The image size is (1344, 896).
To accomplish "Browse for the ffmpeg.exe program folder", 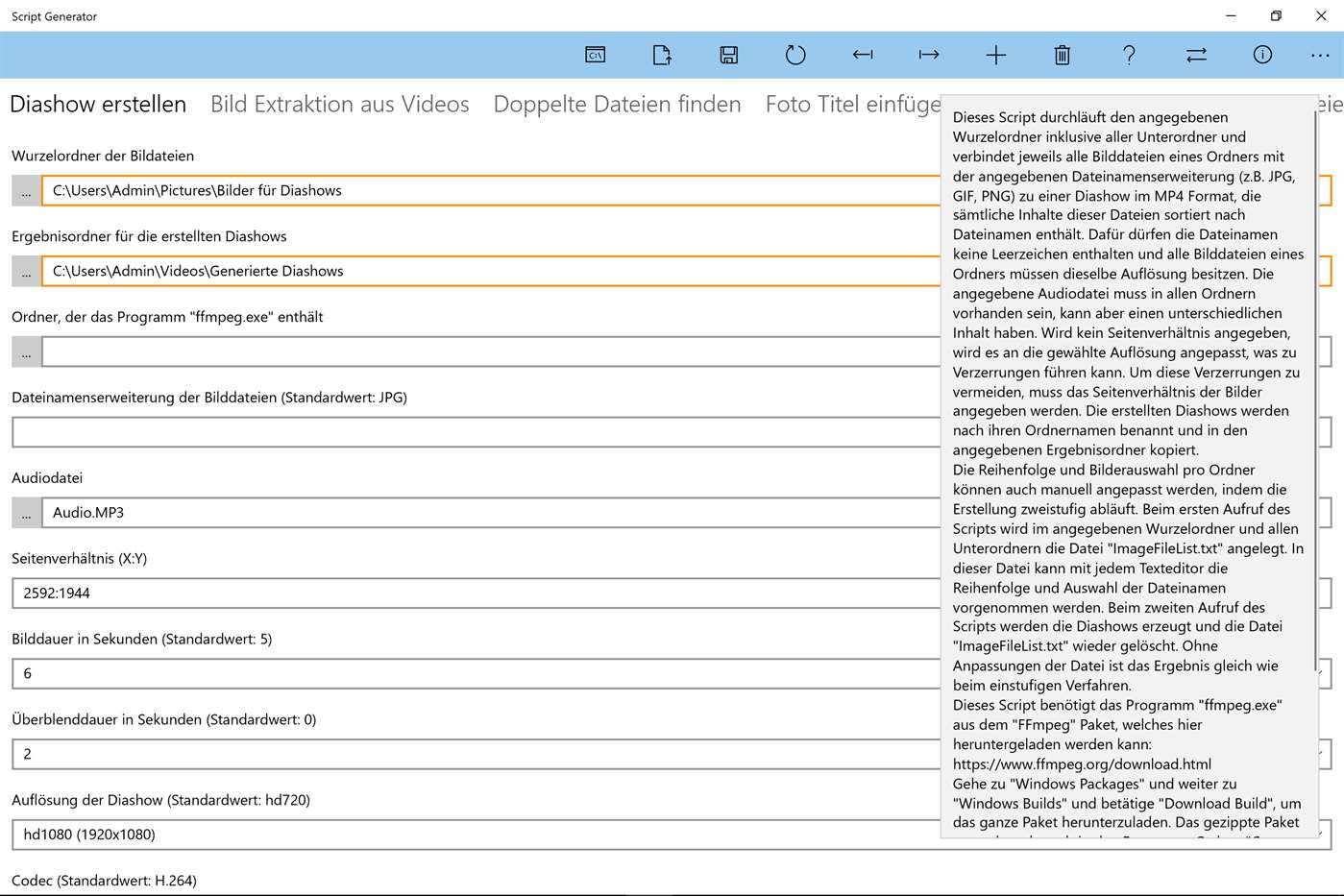I will click(26, 352).
